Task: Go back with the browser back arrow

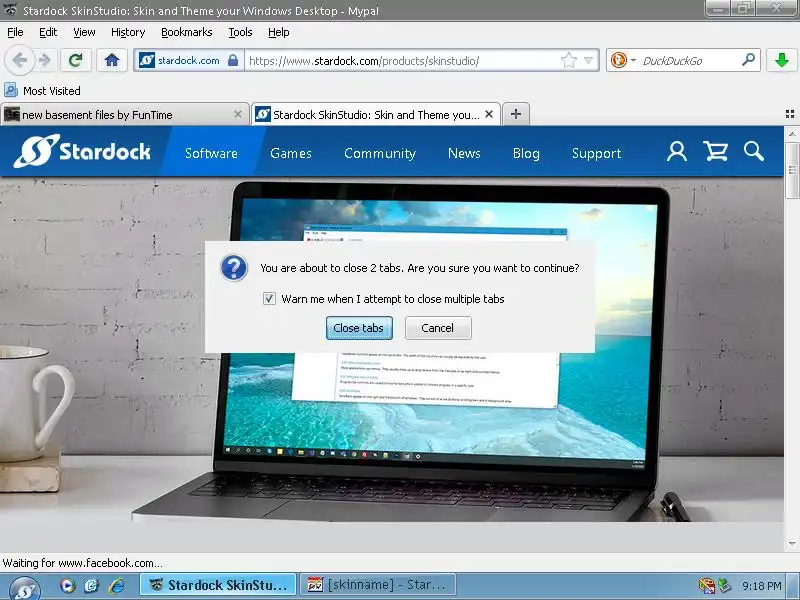Action: (19, 61)
